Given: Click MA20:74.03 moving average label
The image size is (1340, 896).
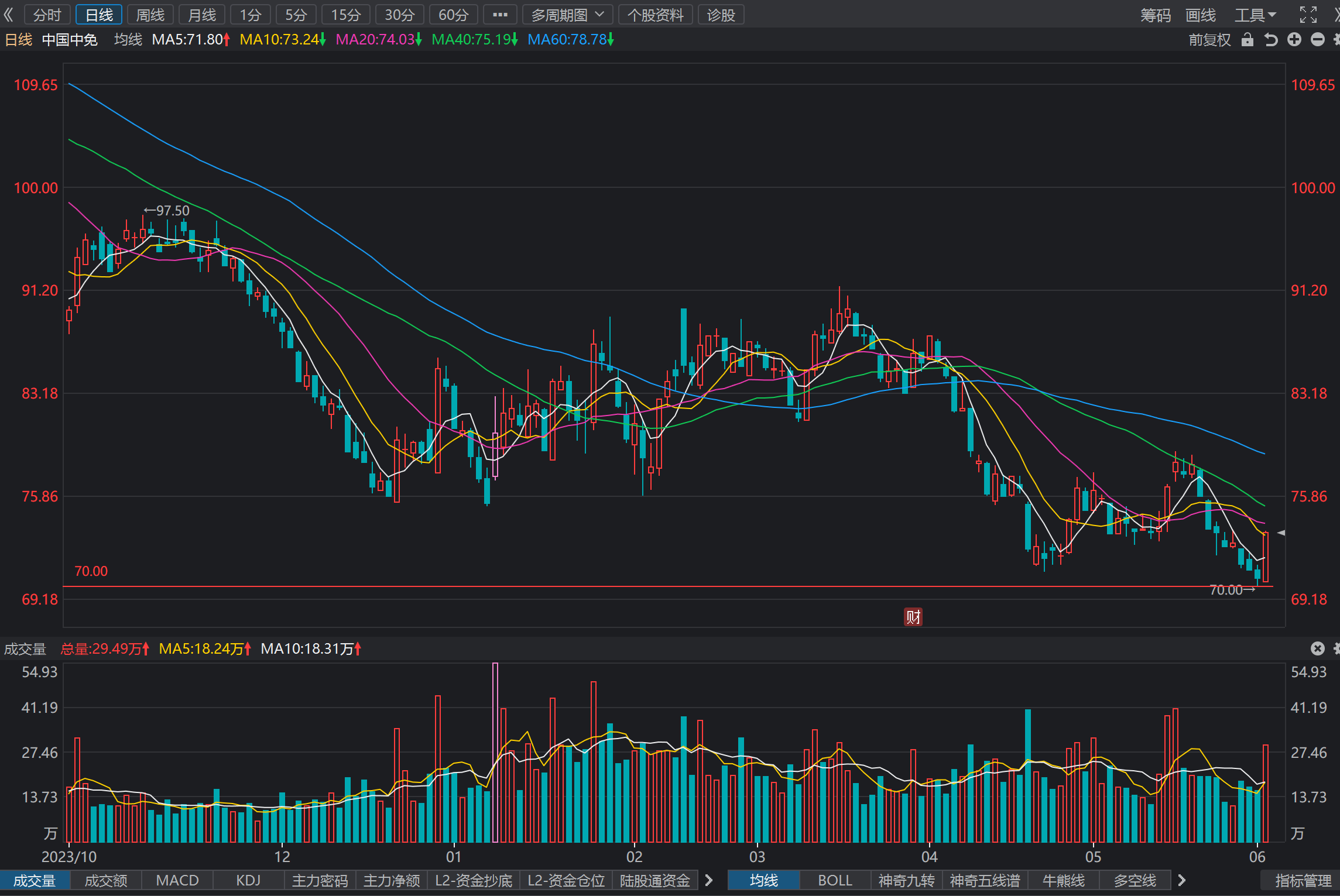Looking at the screenshot, I should pos(379,40).
